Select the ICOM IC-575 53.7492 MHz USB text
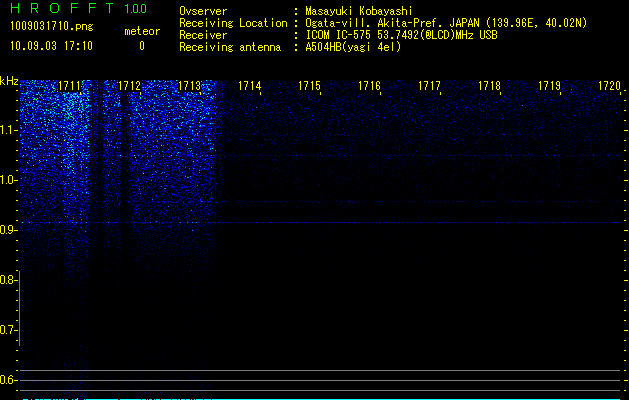This screenshot has width=629, height=400. (x=401, y=35)
